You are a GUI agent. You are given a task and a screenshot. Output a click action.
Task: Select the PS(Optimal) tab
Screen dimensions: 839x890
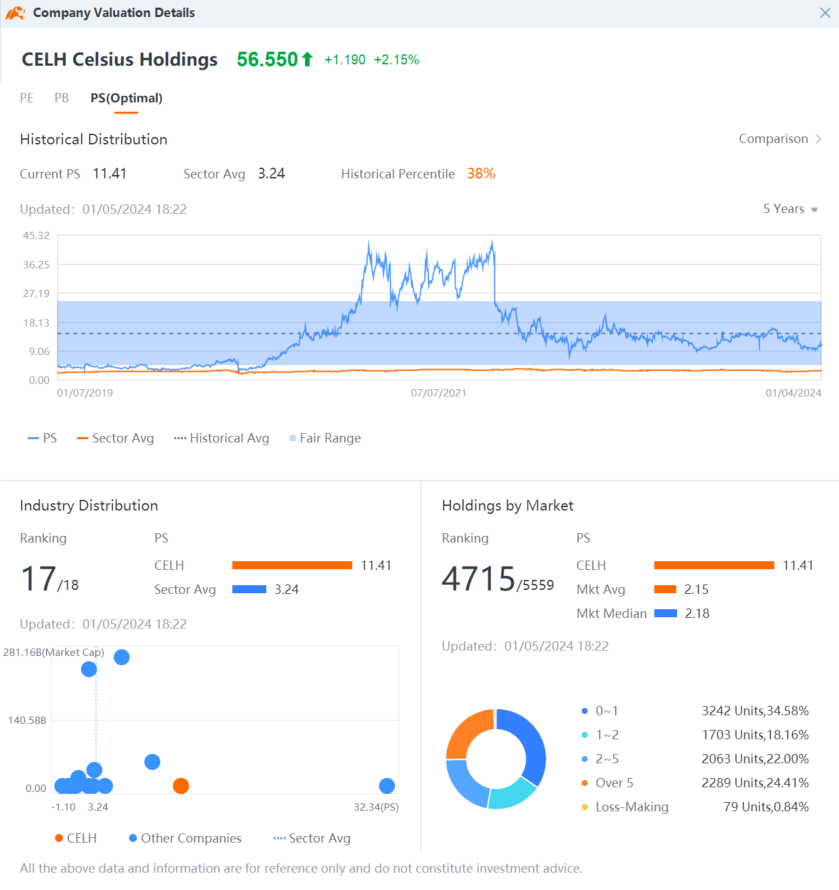tap(126, 98)
